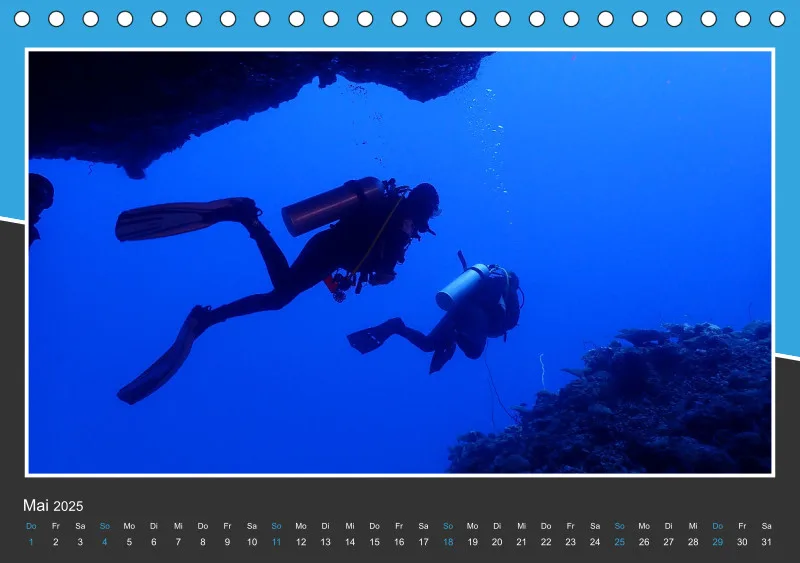
Task: Select day 30 in the calendar row
Action: [742, 542]
